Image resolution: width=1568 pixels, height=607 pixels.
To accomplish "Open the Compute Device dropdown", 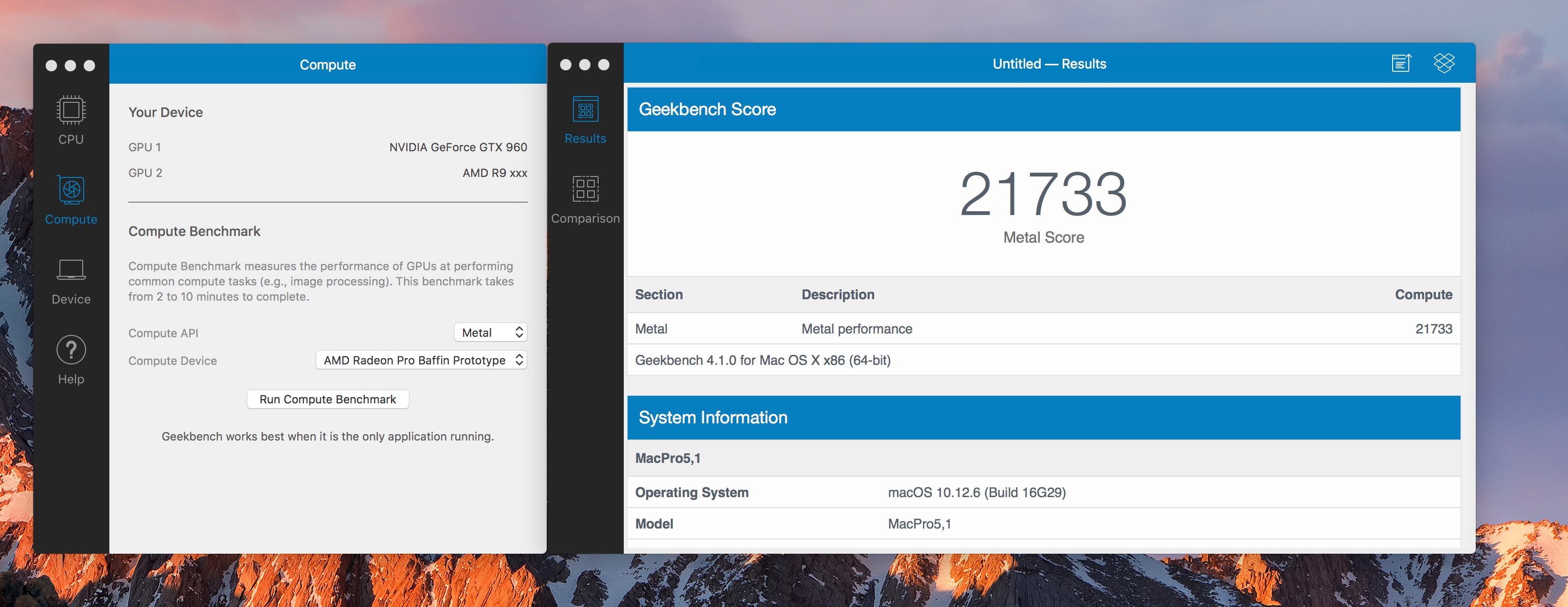I will coord(421,360).
